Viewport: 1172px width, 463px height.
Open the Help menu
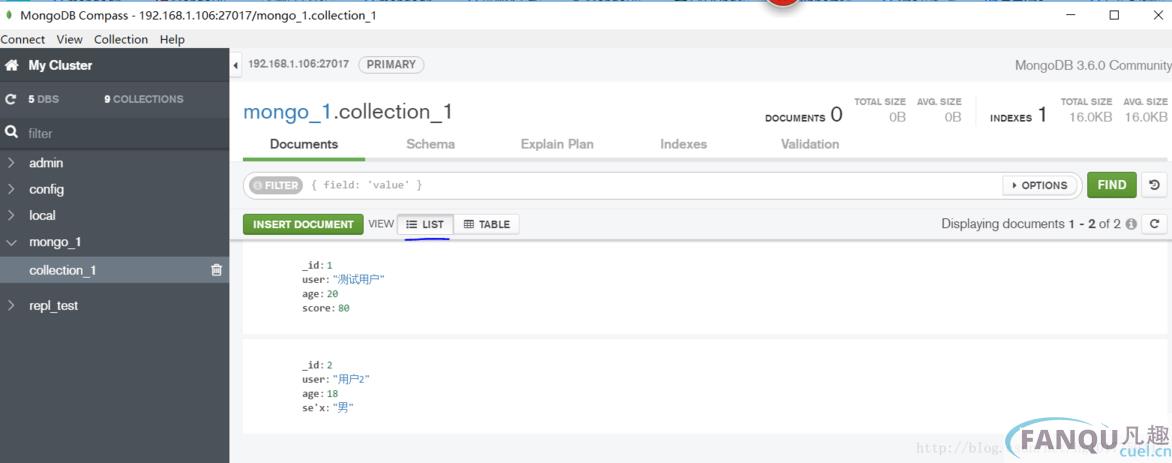pos(172,40)
